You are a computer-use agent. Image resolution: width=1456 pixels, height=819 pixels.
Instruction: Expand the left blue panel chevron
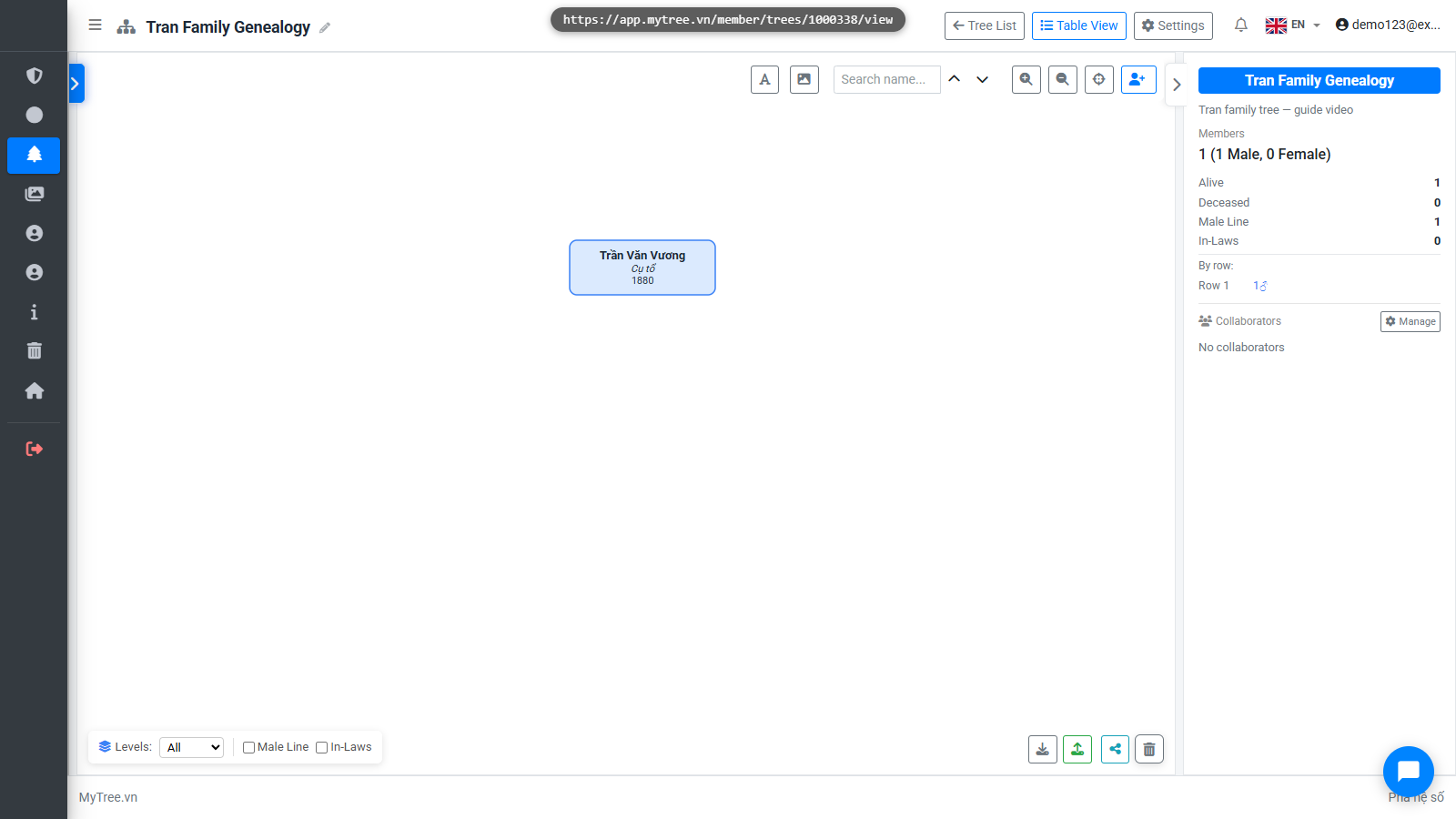point(76,84)
